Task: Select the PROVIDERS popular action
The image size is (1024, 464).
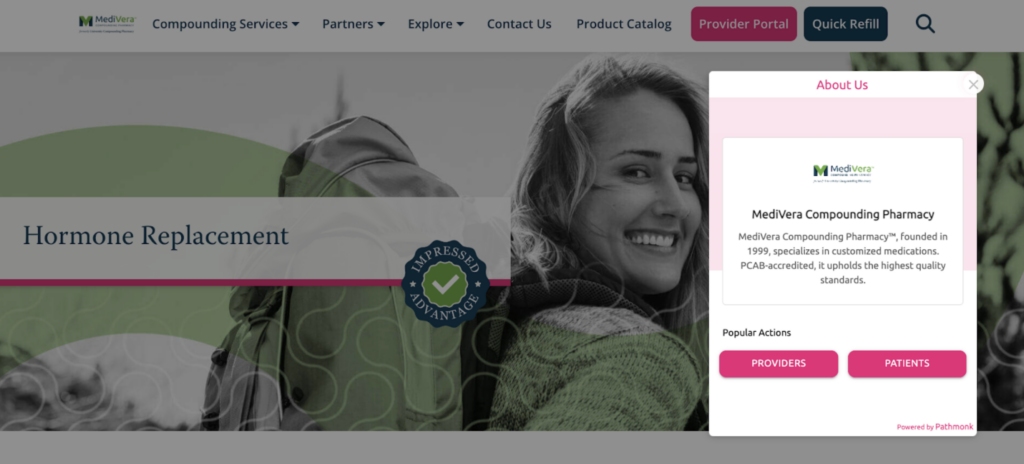Action: [778, 363]
